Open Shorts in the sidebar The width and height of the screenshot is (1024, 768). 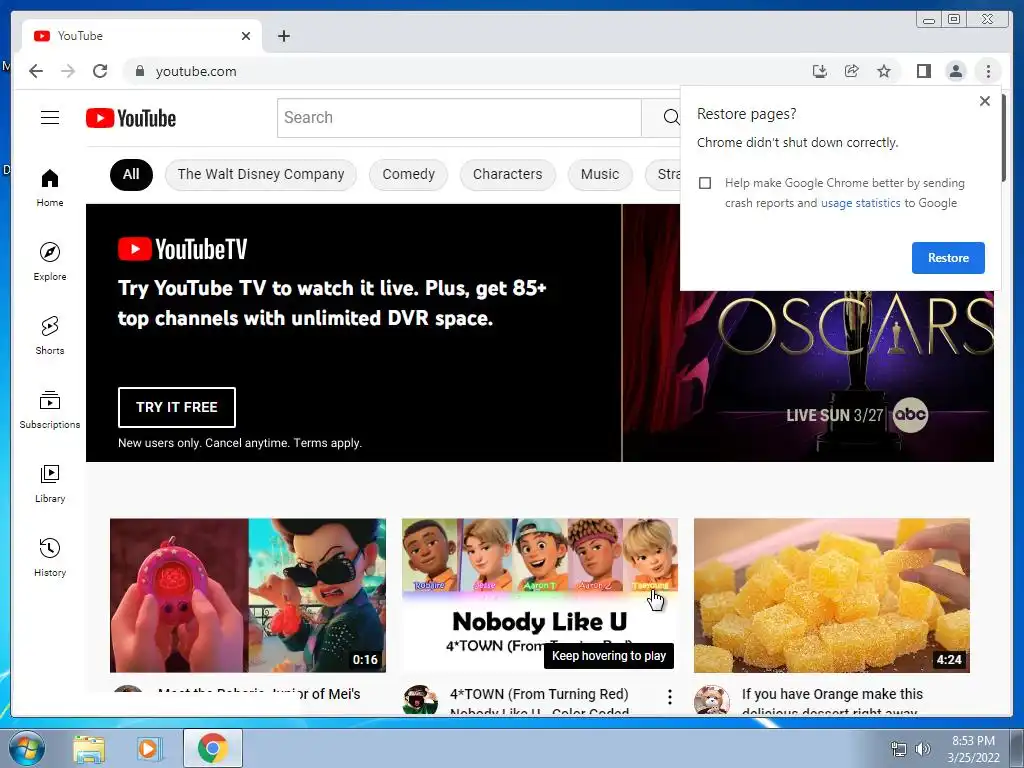click(50, 336)
